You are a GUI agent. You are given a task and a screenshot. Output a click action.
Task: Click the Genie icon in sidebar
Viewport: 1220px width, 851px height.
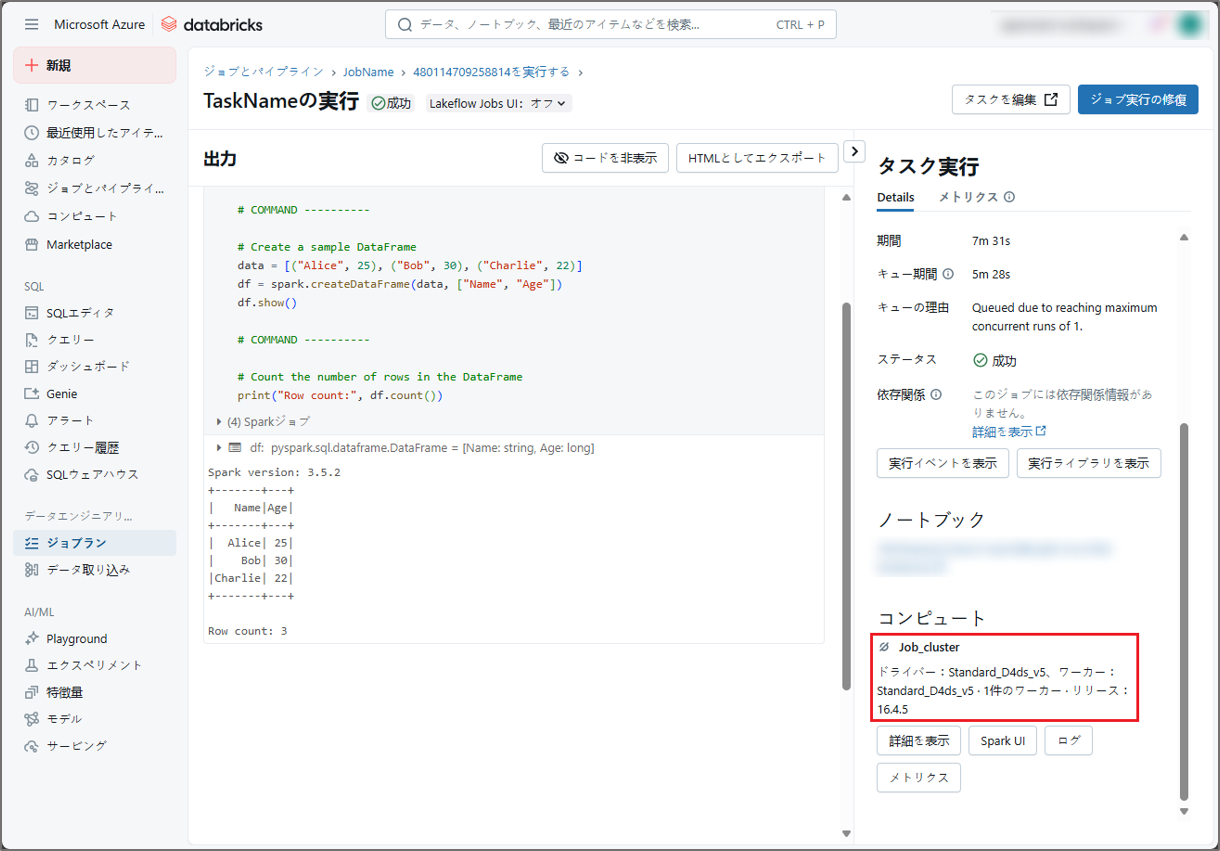point(32,394)
